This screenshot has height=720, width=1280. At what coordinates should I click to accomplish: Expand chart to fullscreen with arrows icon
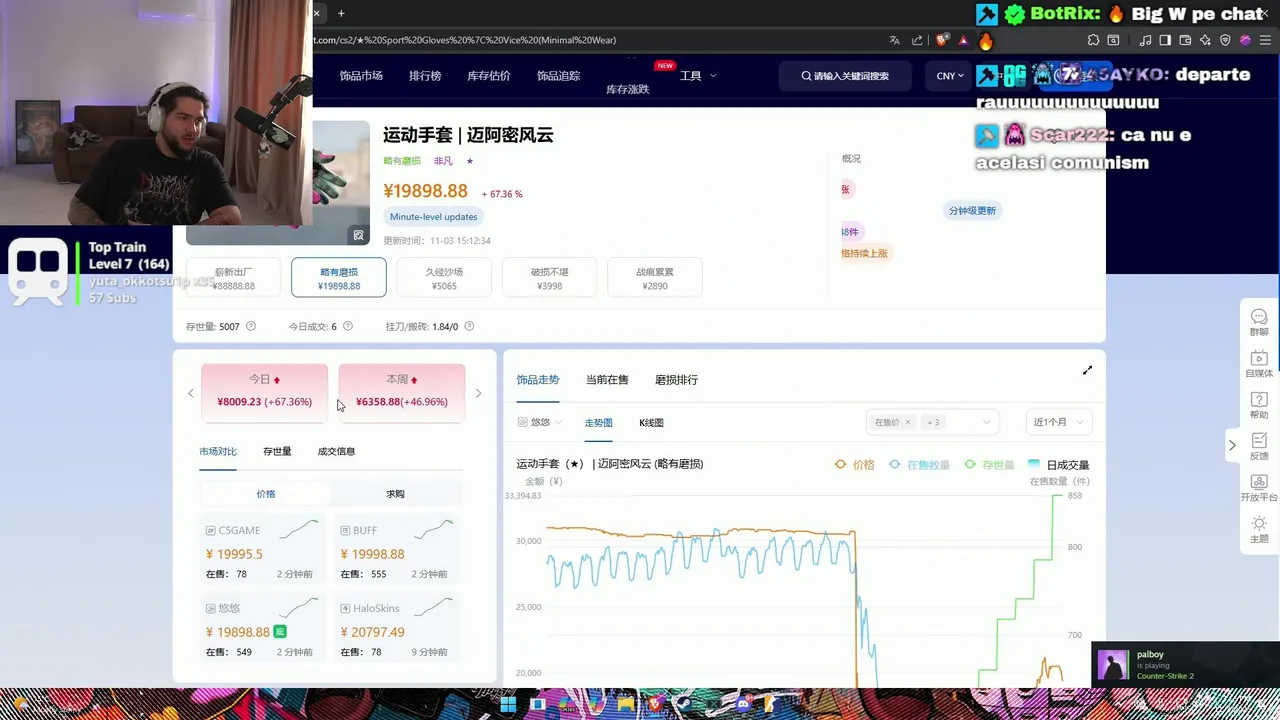tap(1087, 370)
